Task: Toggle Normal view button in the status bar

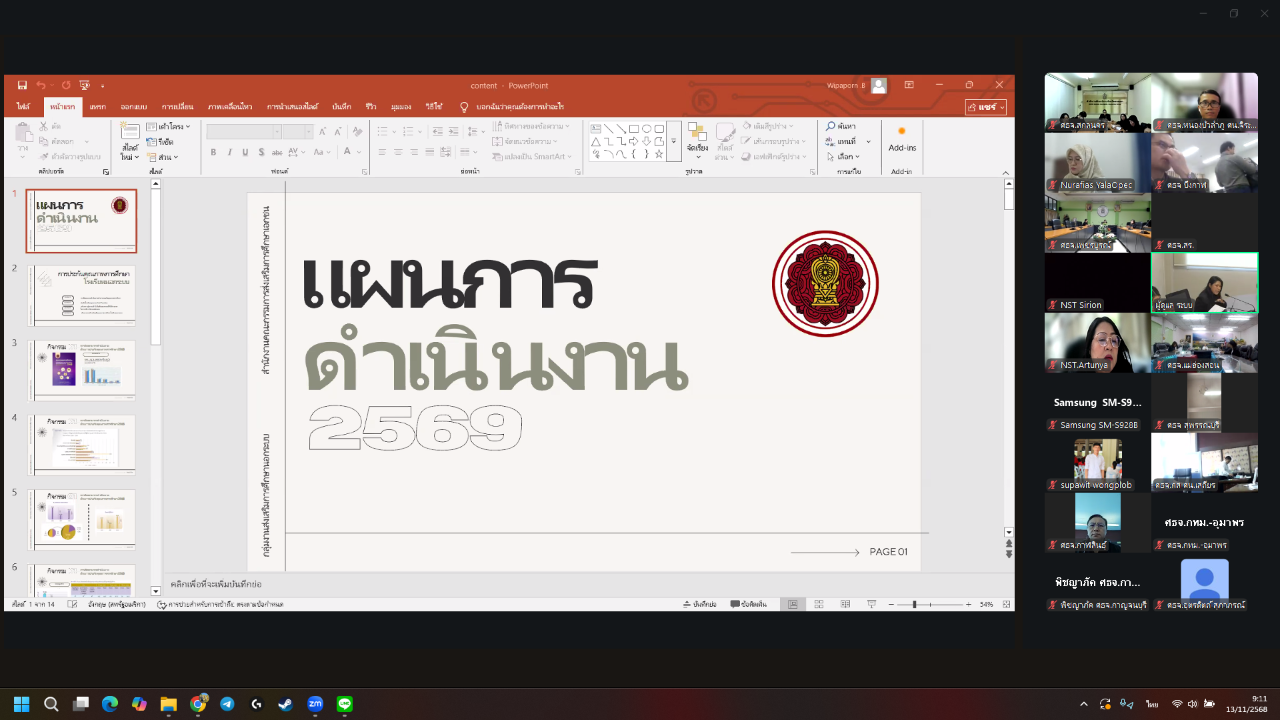Action: click(792, 604)
